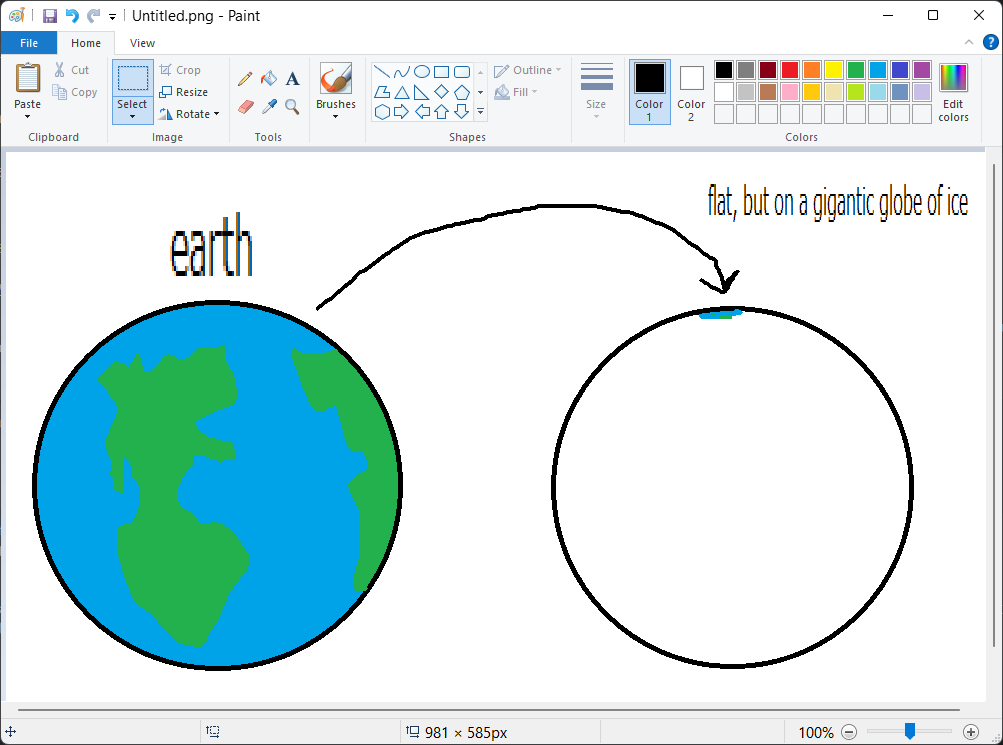Click the Cut button
This screenshot has width=1003, height=745.
point(71,70)
